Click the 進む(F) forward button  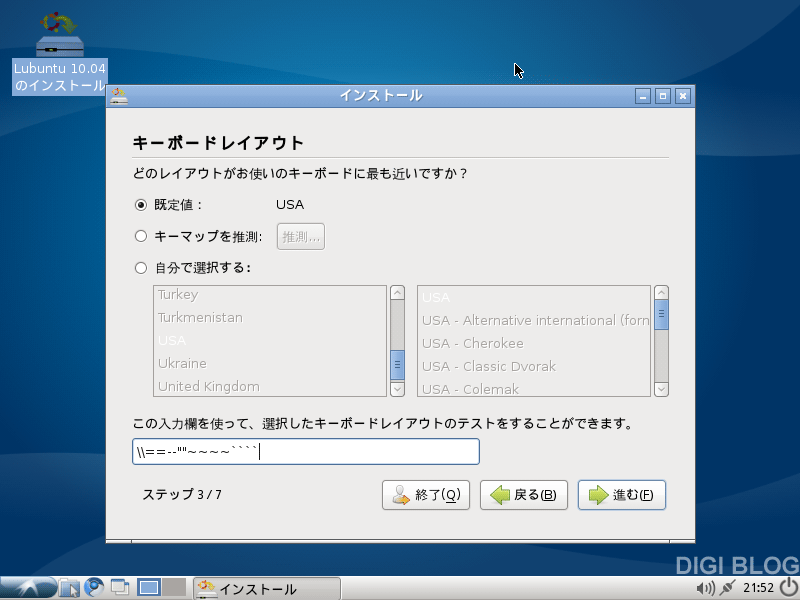point(622,495)
